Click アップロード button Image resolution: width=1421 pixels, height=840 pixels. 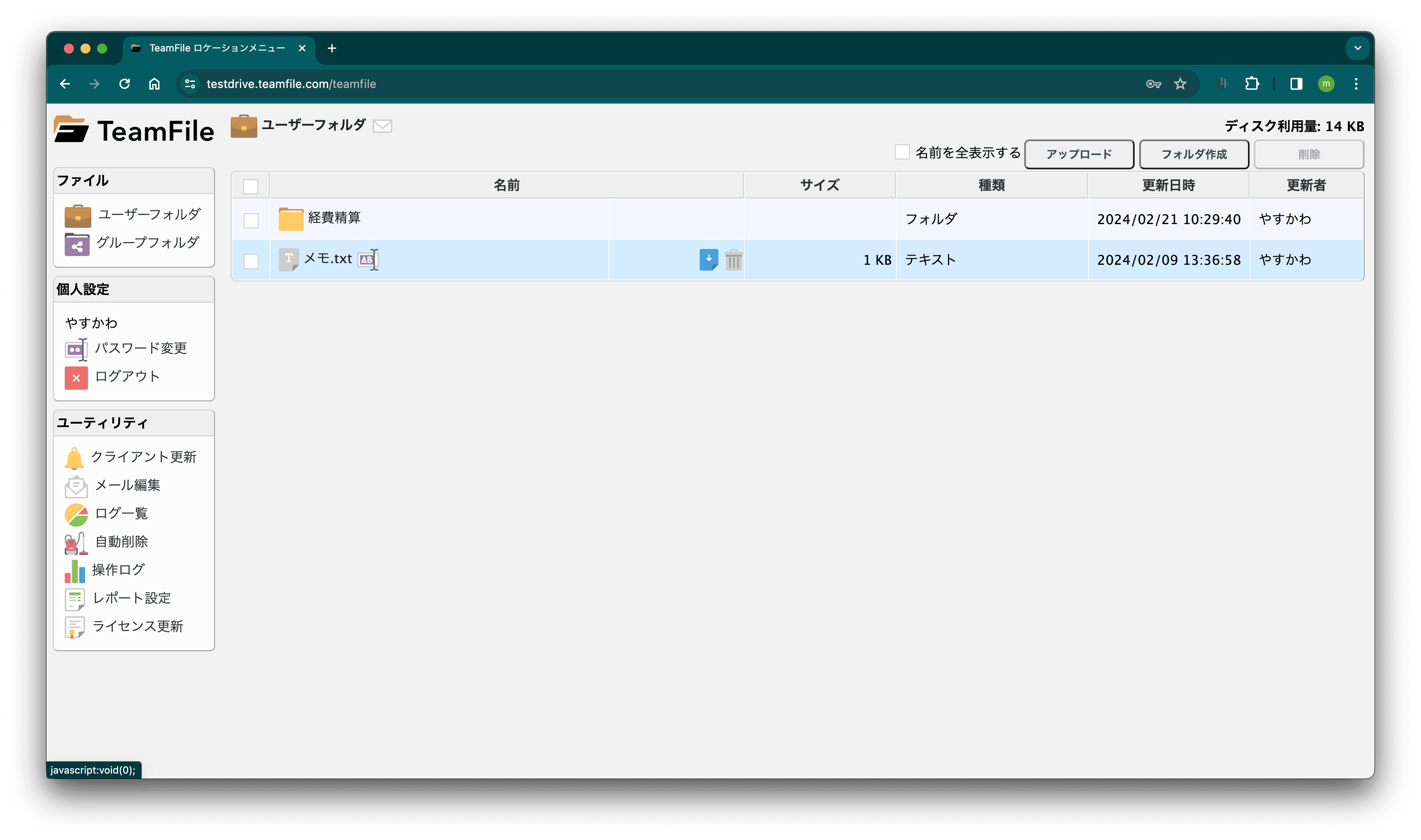pos(1079,154)
